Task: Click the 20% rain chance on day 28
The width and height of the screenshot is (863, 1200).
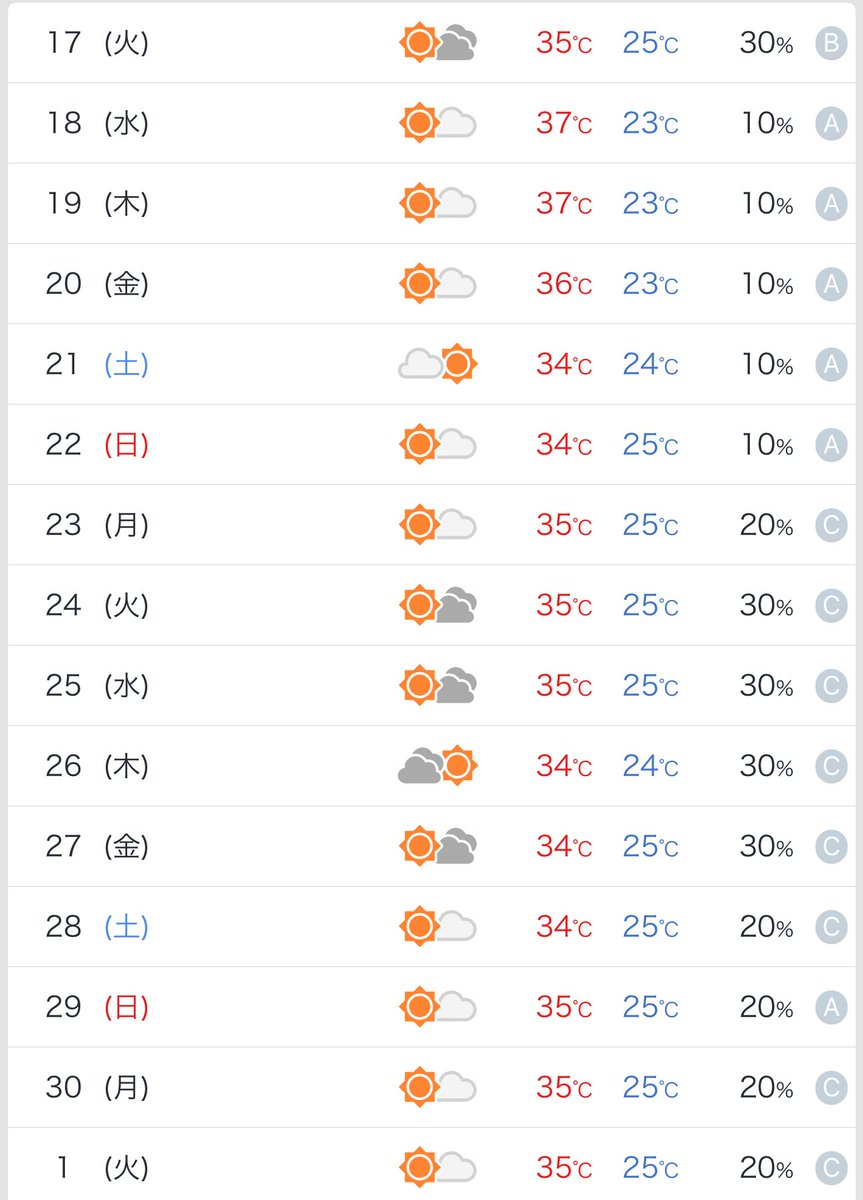Action: tap(766, 927)
